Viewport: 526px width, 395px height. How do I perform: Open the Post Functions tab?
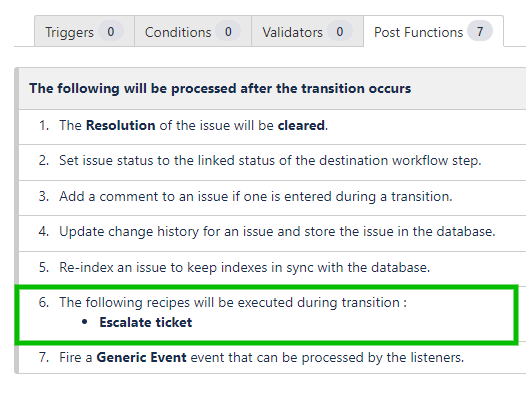[x=433, y=31]
